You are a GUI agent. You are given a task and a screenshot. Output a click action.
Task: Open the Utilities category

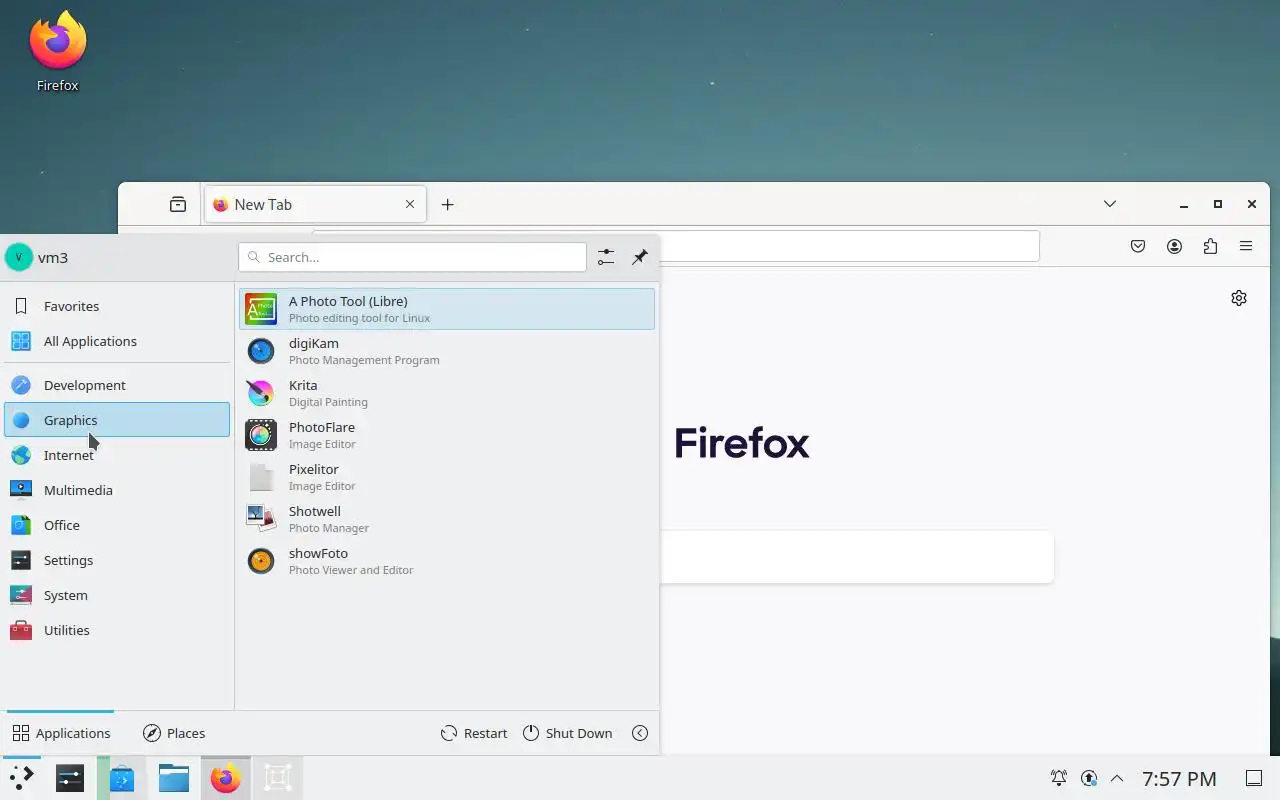pos(117,630)
